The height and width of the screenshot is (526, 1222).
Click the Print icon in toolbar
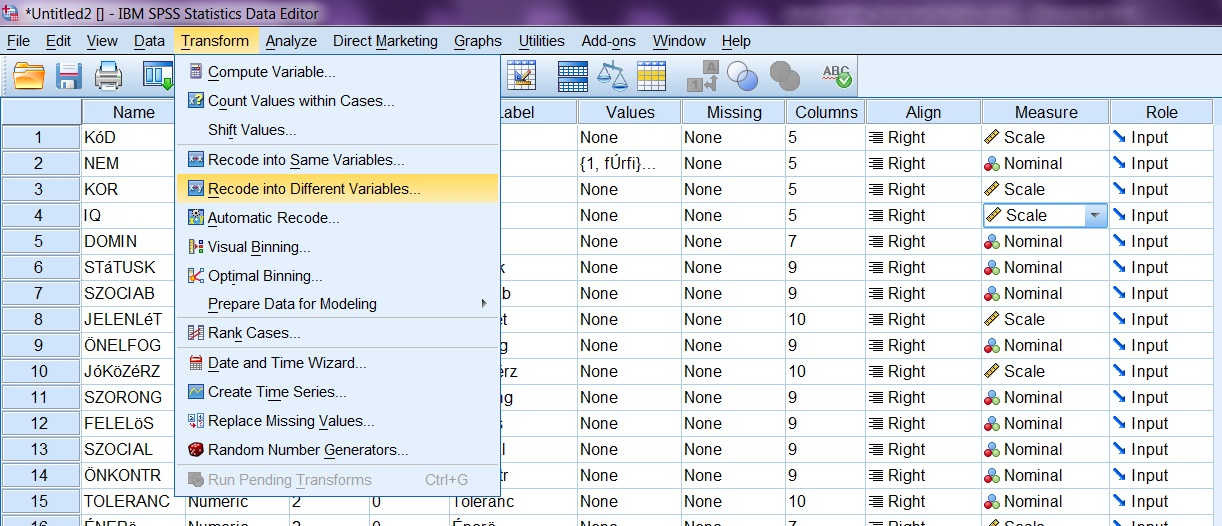pos(108,76)
